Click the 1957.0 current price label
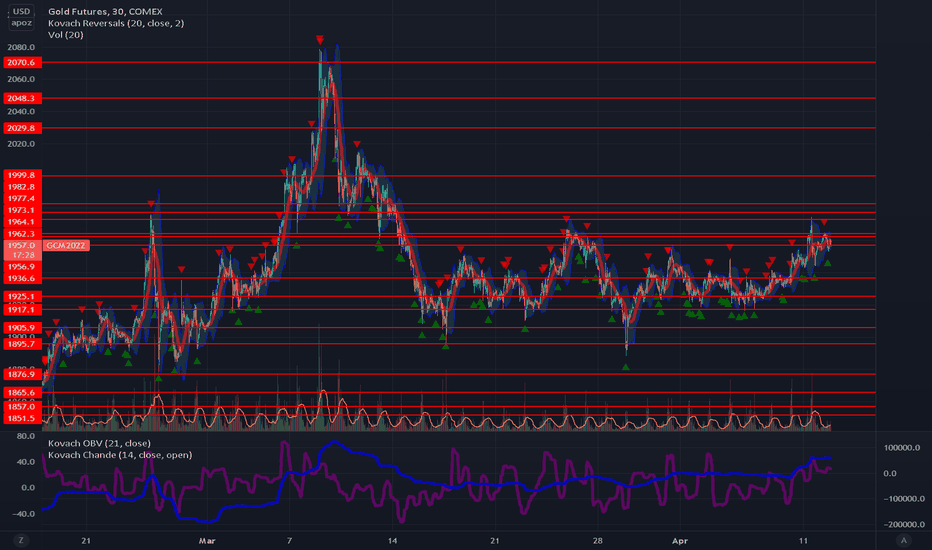 pyautogui.click(x=23, y=245)
